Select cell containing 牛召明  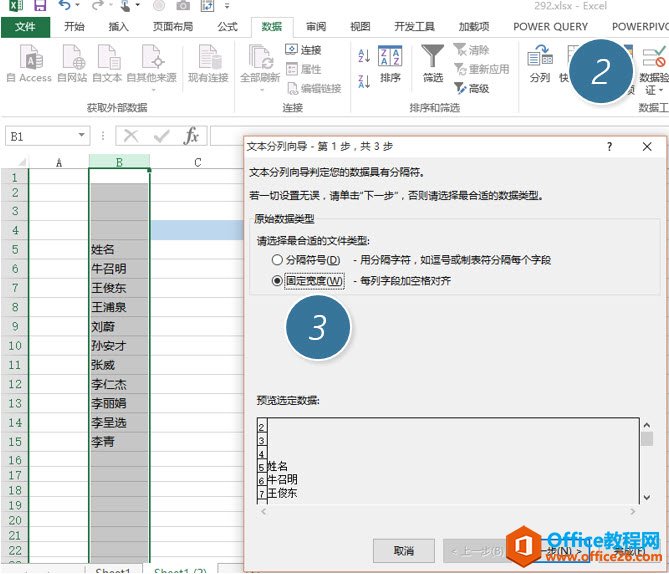pyautogui.click(x=119, y=269)
